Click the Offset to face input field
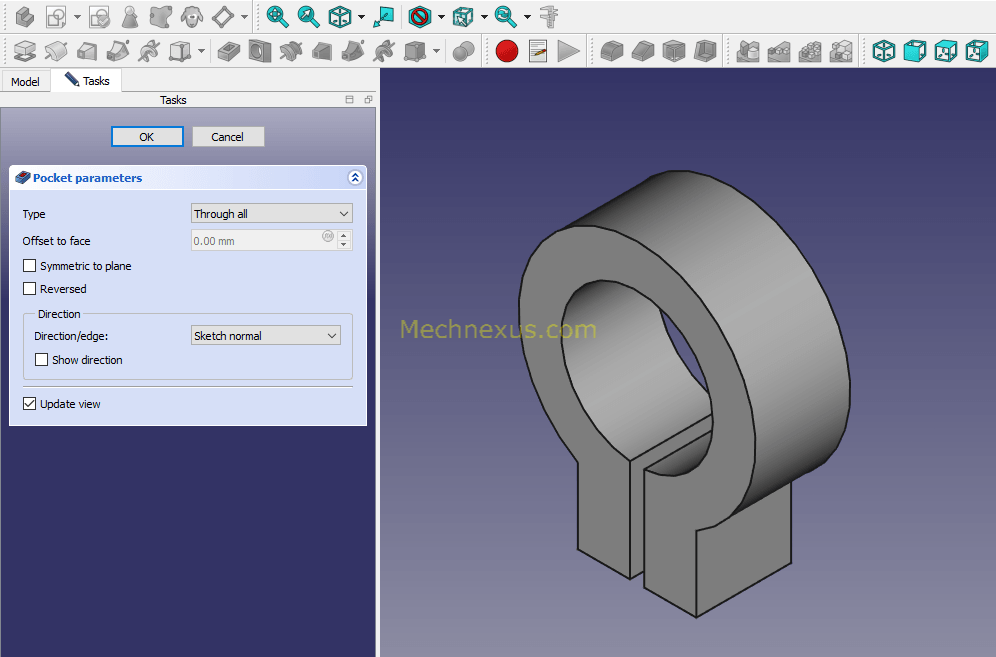 [x=255, y=241]
